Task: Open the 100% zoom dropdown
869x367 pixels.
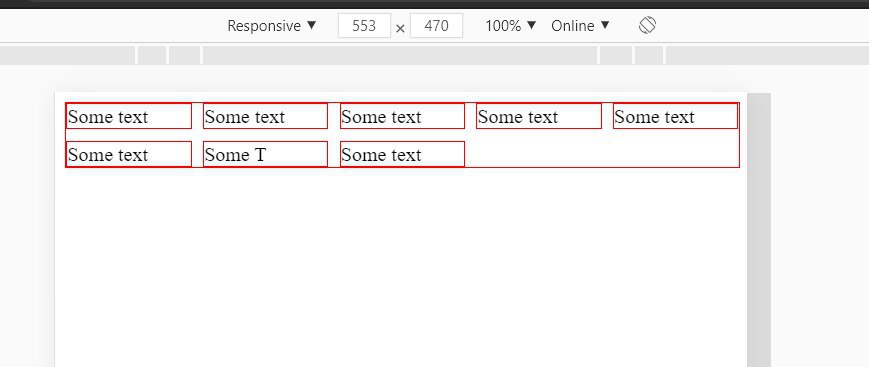Action: coord(511,26)
